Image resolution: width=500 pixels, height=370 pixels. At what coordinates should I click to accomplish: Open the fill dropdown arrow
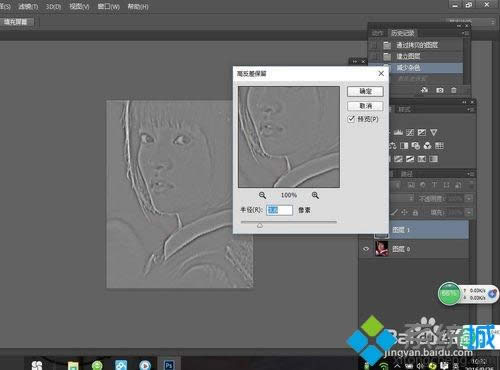point(469,212)
